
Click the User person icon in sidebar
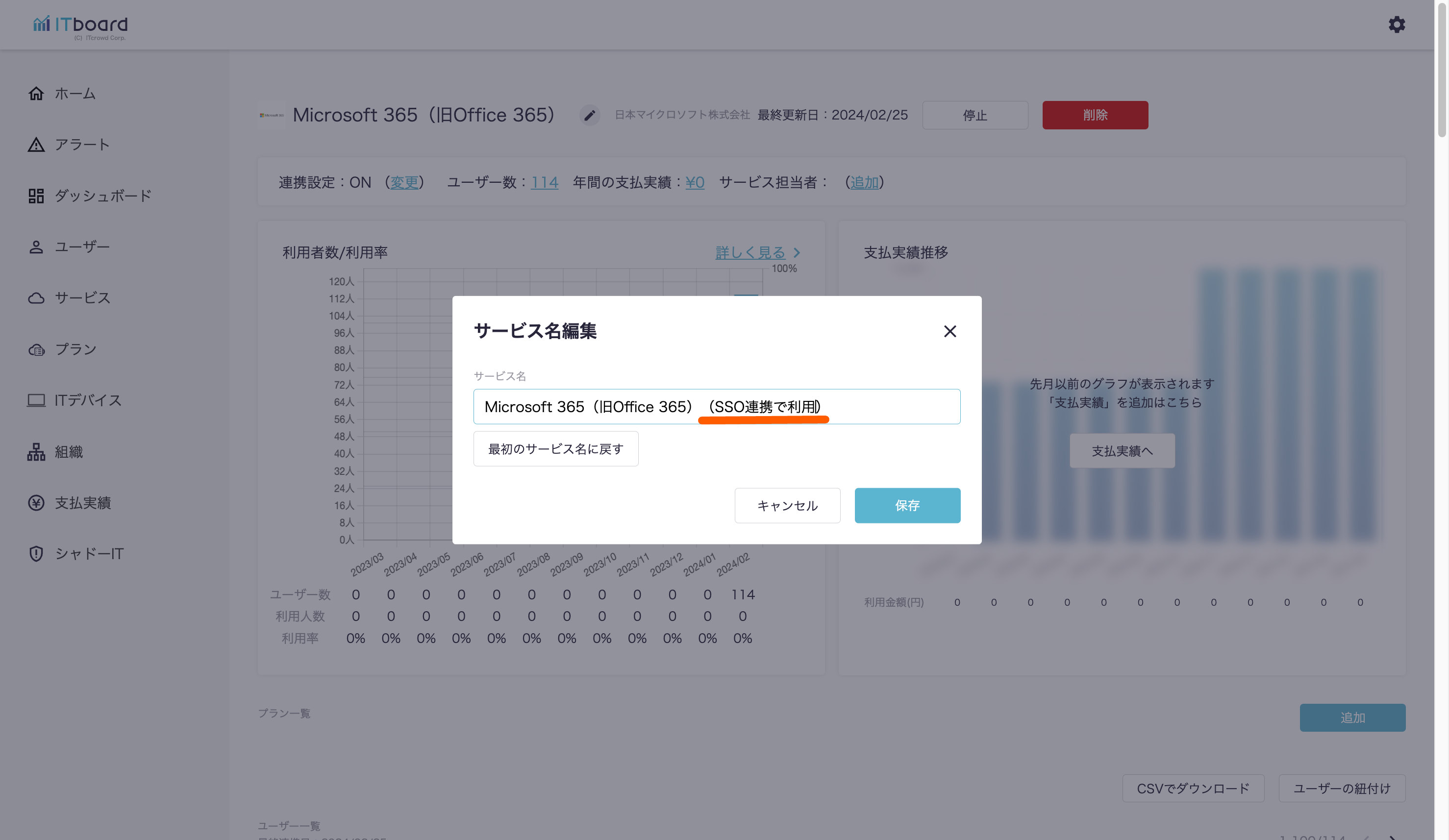click(x=36, y=247)
